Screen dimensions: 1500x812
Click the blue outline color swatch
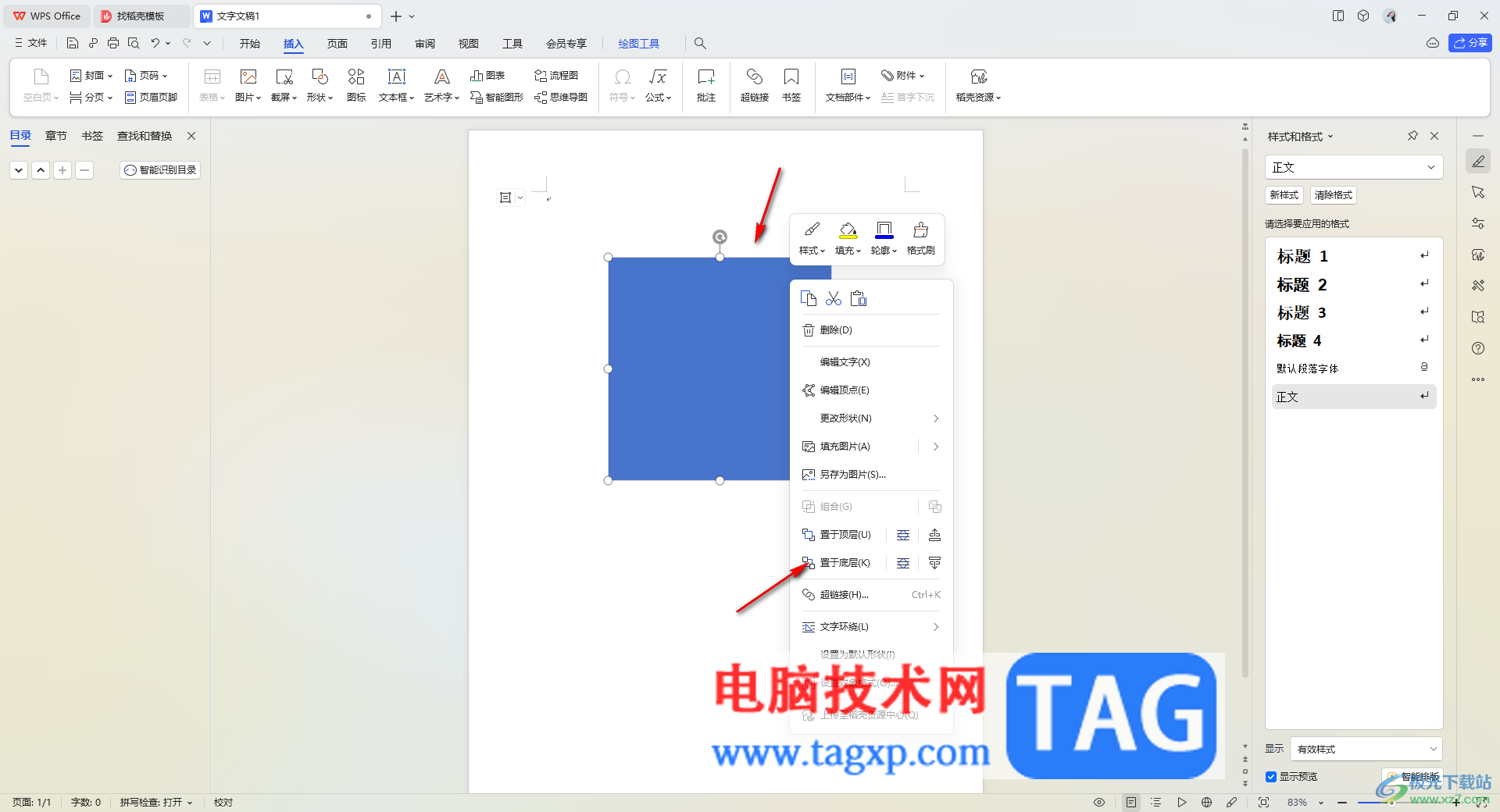pyautogui.click(x=884, y=237)
